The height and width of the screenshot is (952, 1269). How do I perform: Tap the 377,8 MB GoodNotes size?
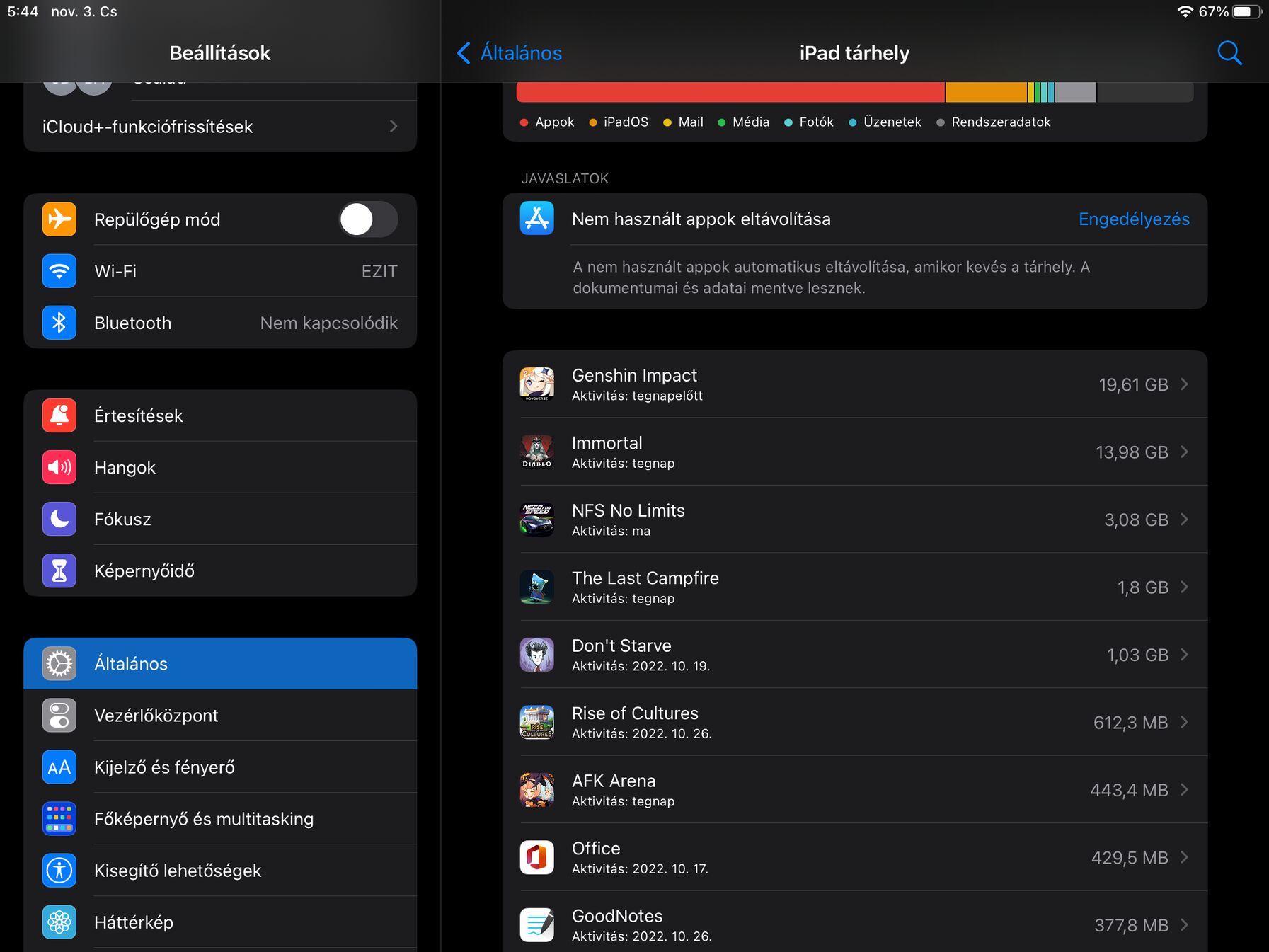click(1131, 925)
